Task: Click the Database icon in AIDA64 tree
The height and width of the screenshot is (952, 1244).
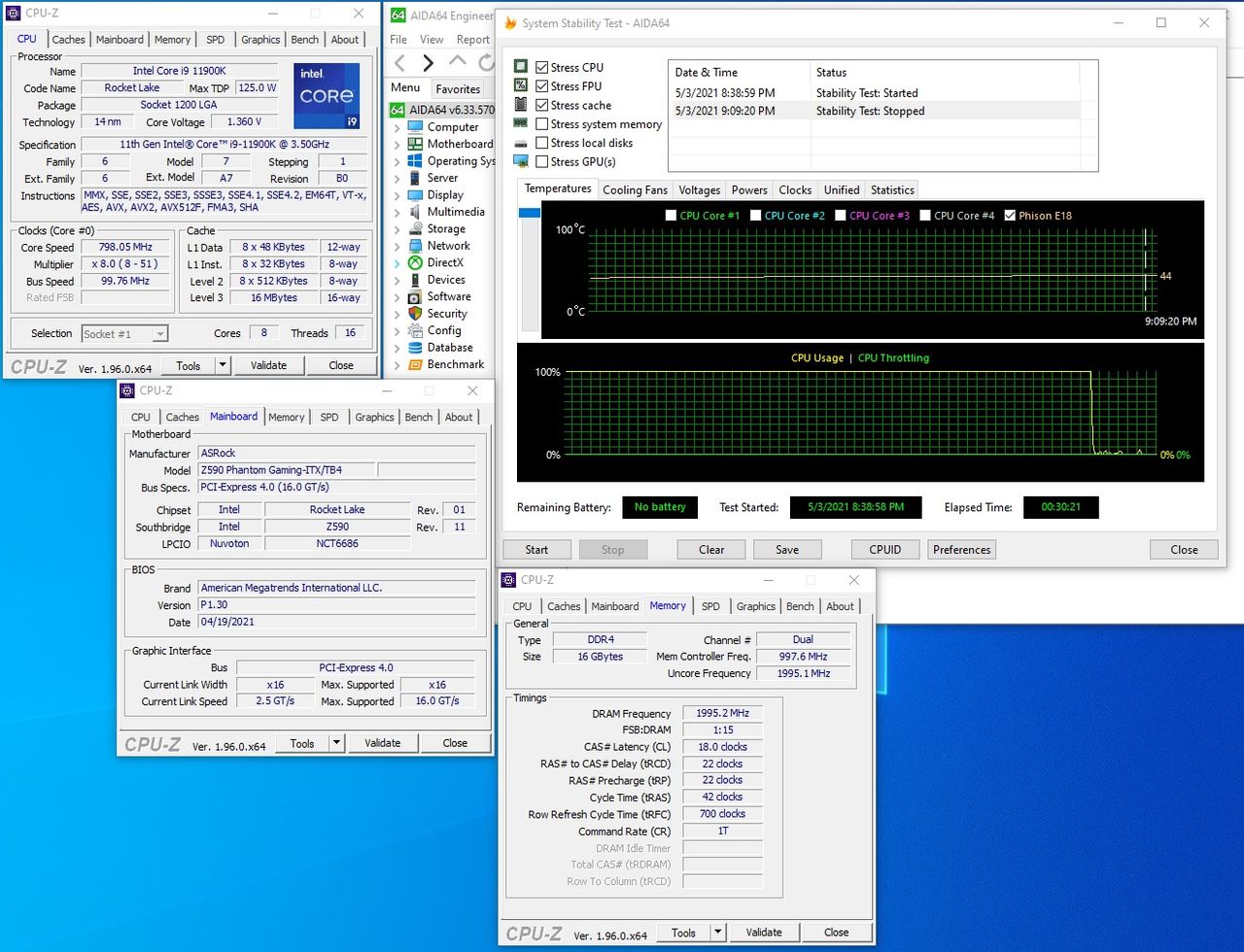Action: (x=415, y=348)
